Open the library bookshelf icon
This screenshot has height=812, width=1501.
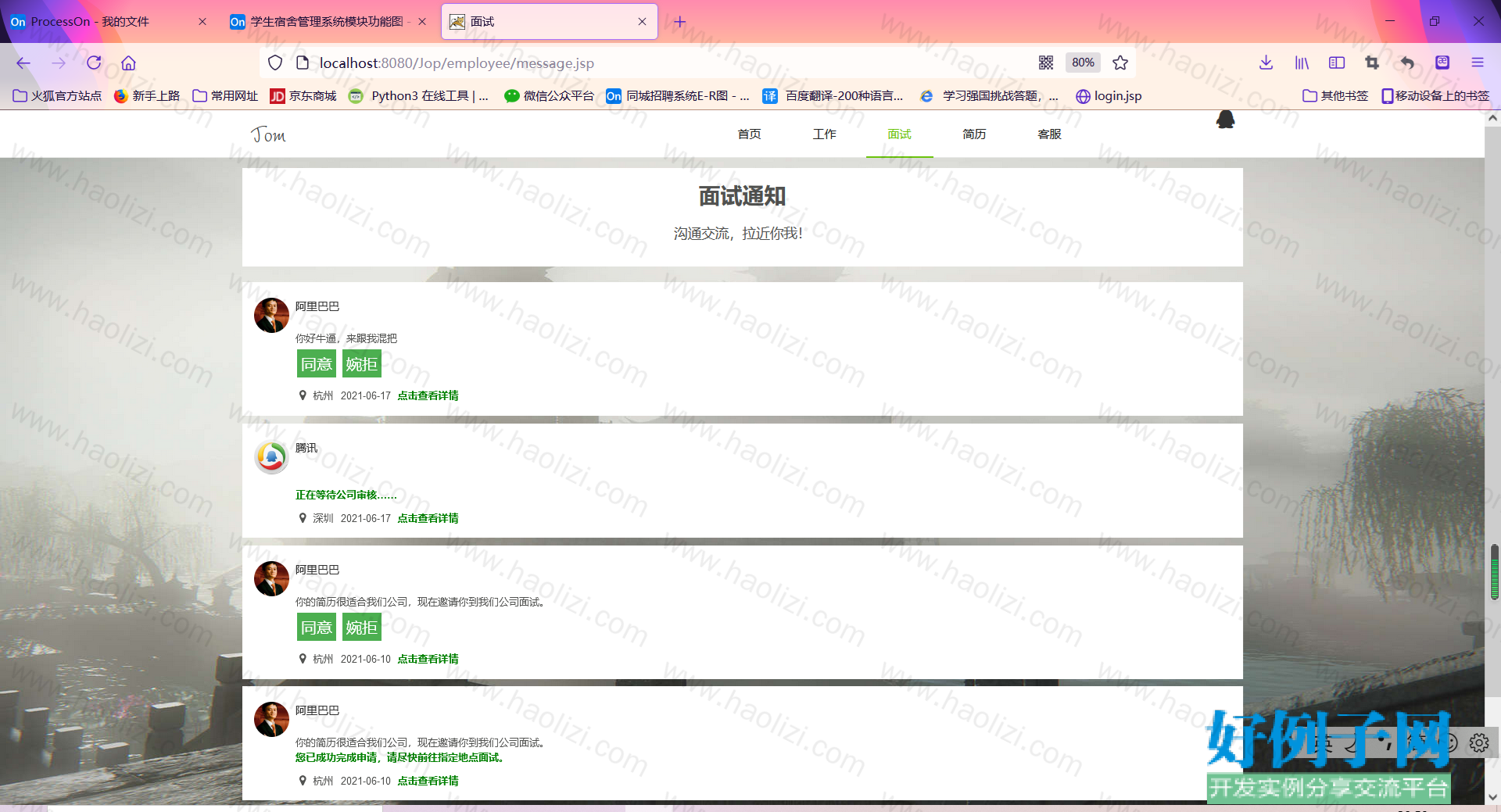pos(1302,63)
